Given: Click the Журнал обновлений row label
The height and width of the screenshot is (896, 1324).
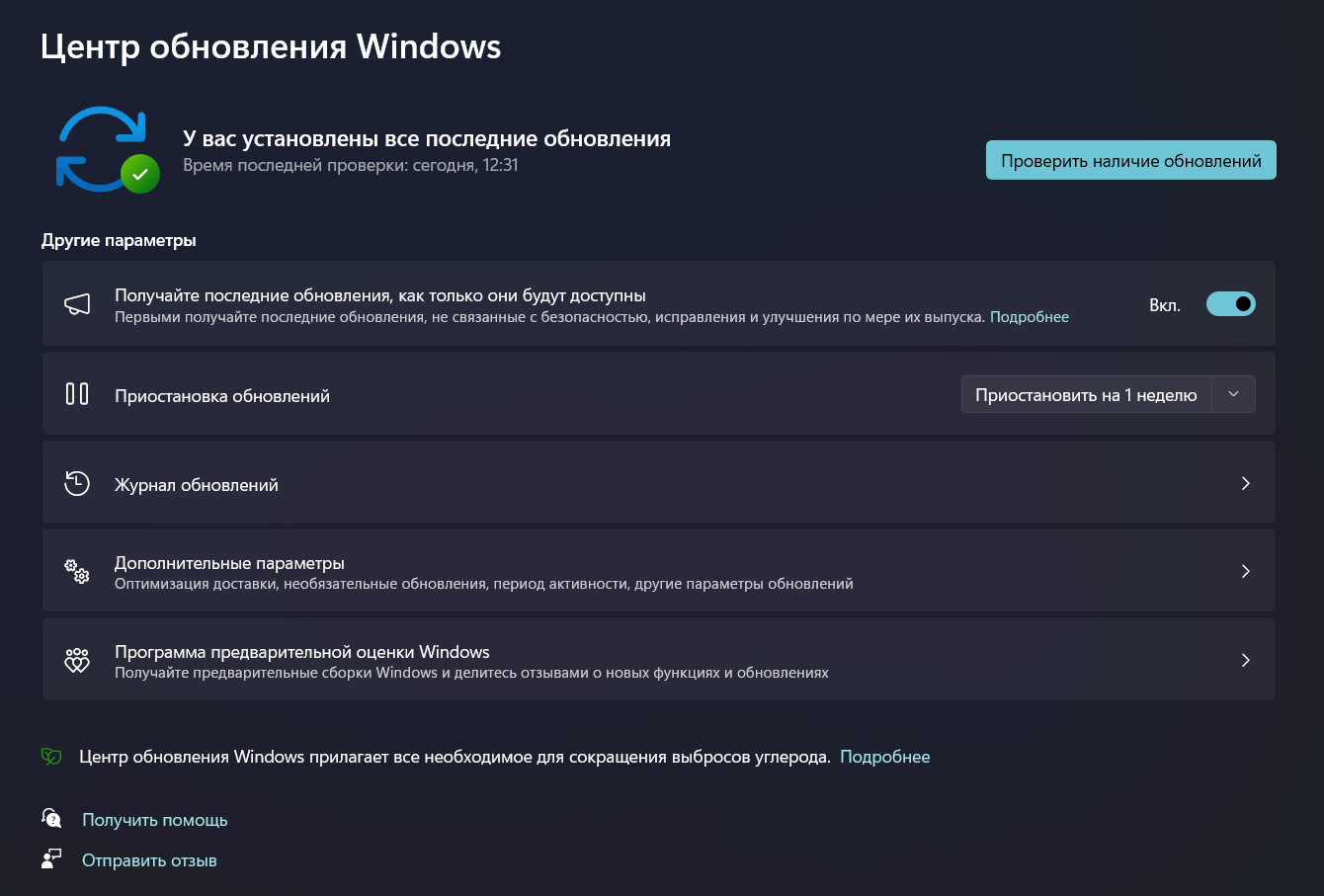Looking at the screenshot, I should pyautogui.click(x=197, y=485).
